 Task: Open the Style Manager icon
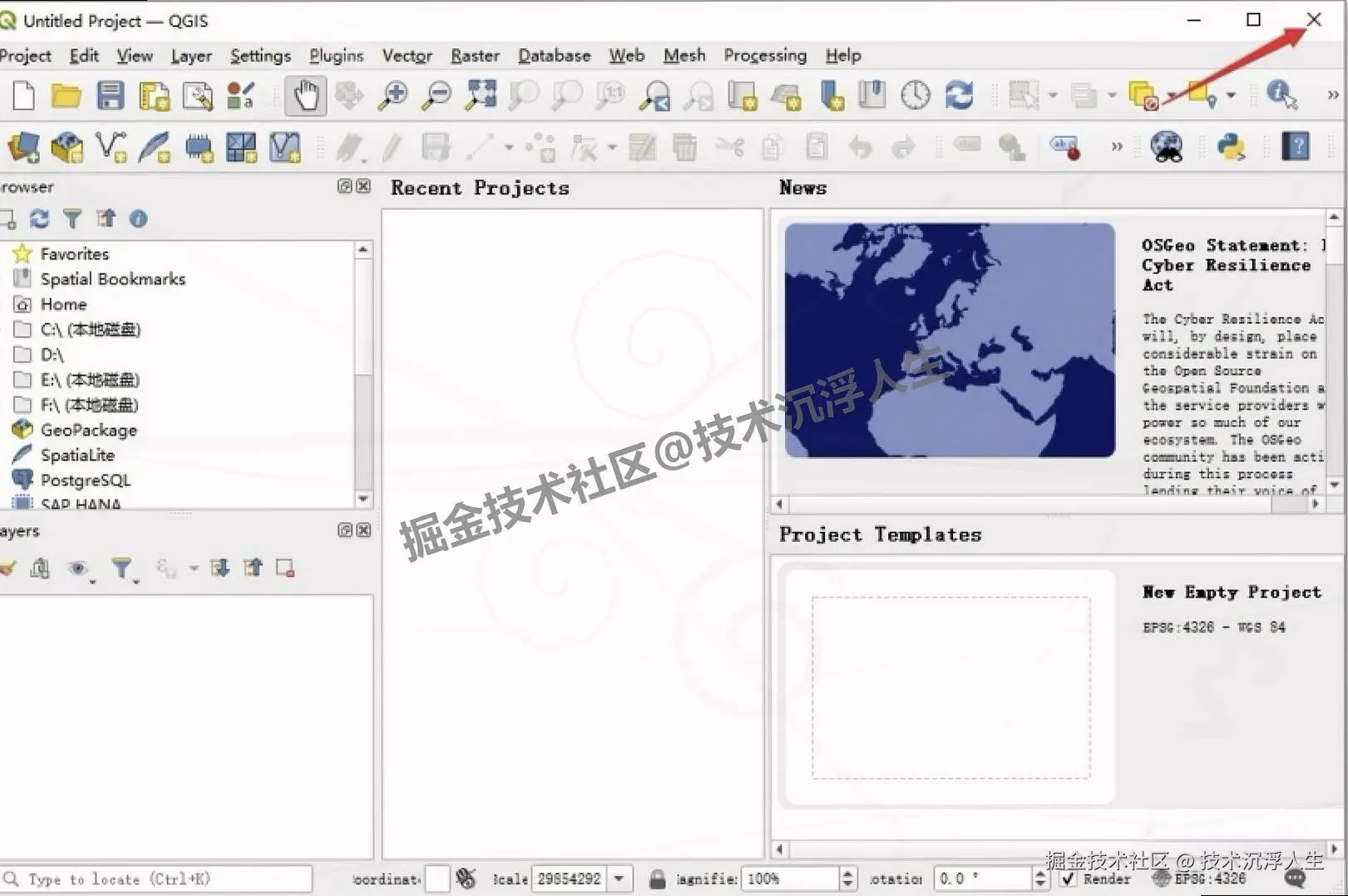pos(240,96)
